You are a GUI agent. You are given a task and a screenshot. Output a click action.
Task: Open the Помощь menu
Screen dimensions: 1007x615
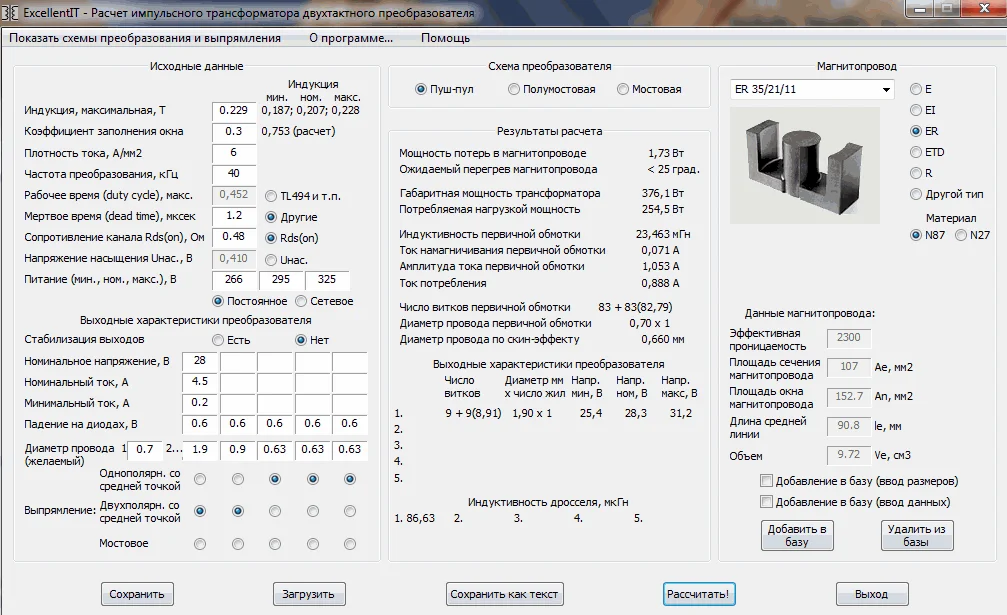[445, 38]
